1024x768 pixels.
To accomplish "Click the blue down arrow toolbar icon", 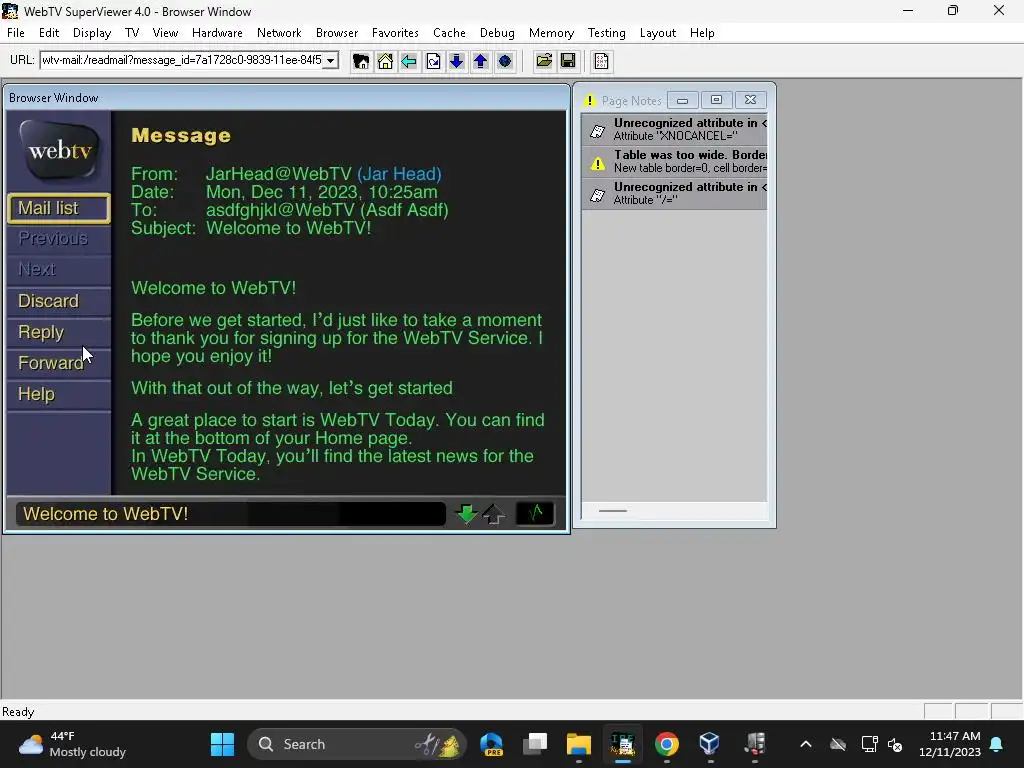I will pyautogui.click(x=456, y=61).
